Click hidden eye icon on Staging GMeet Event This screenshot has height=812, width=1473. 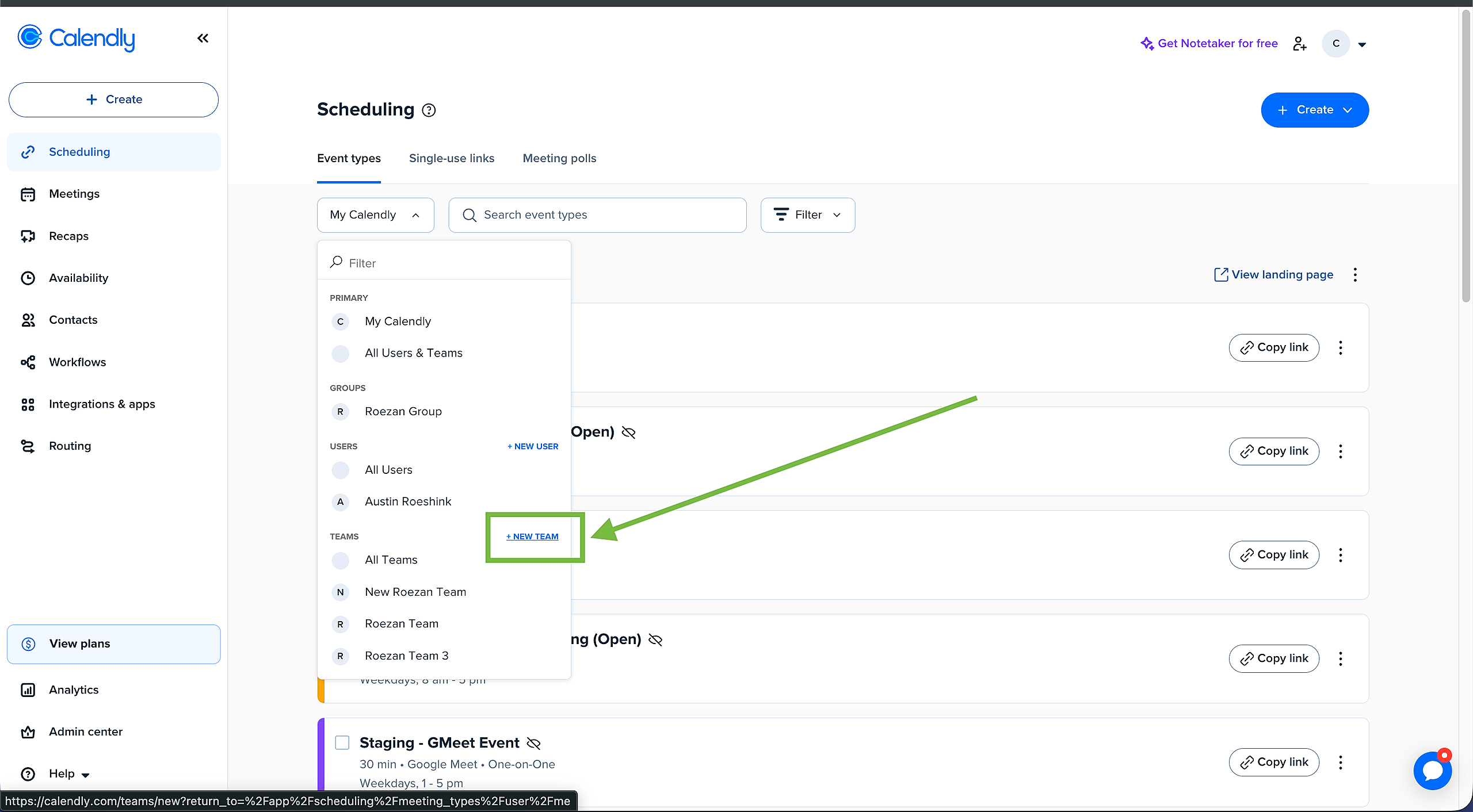[533, 744]
